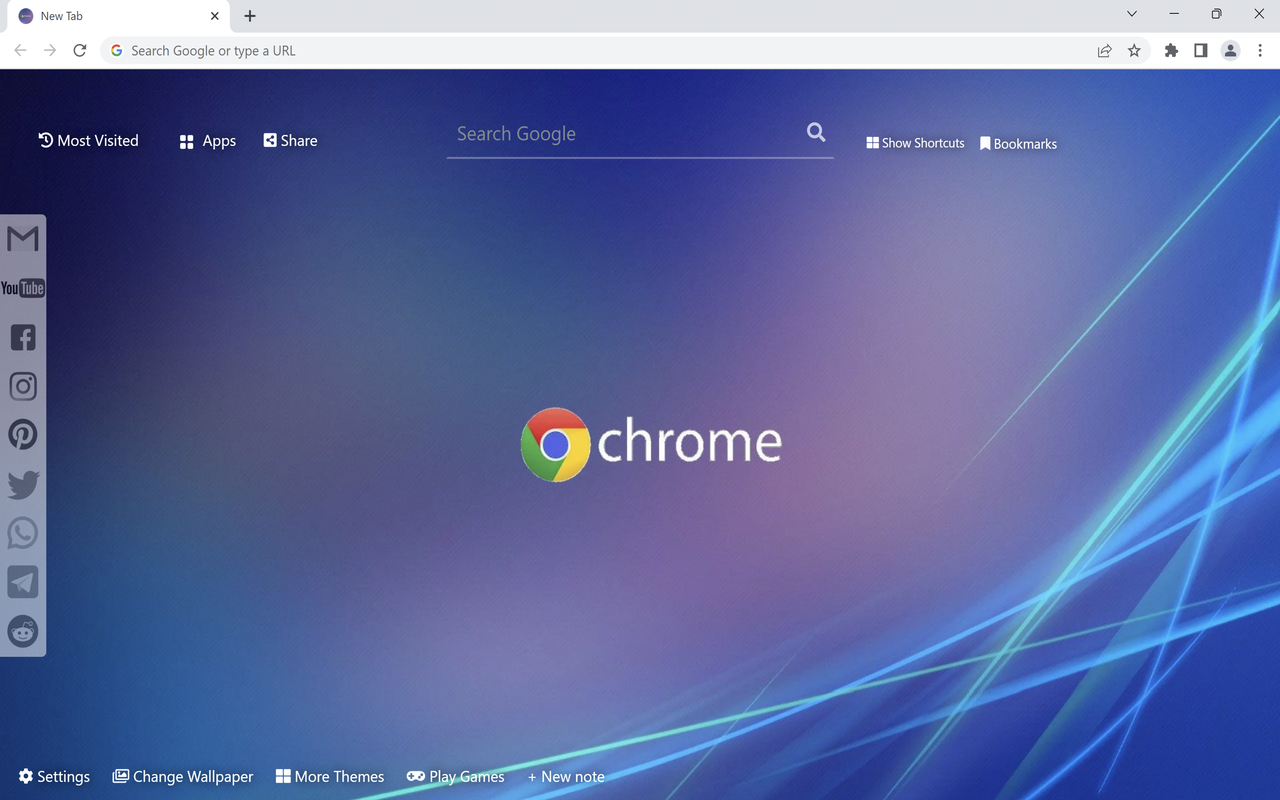Viewport: 1280px width, 800px height.
Task: Click the Chrome logo in center
Action: [x=651, y=444]
